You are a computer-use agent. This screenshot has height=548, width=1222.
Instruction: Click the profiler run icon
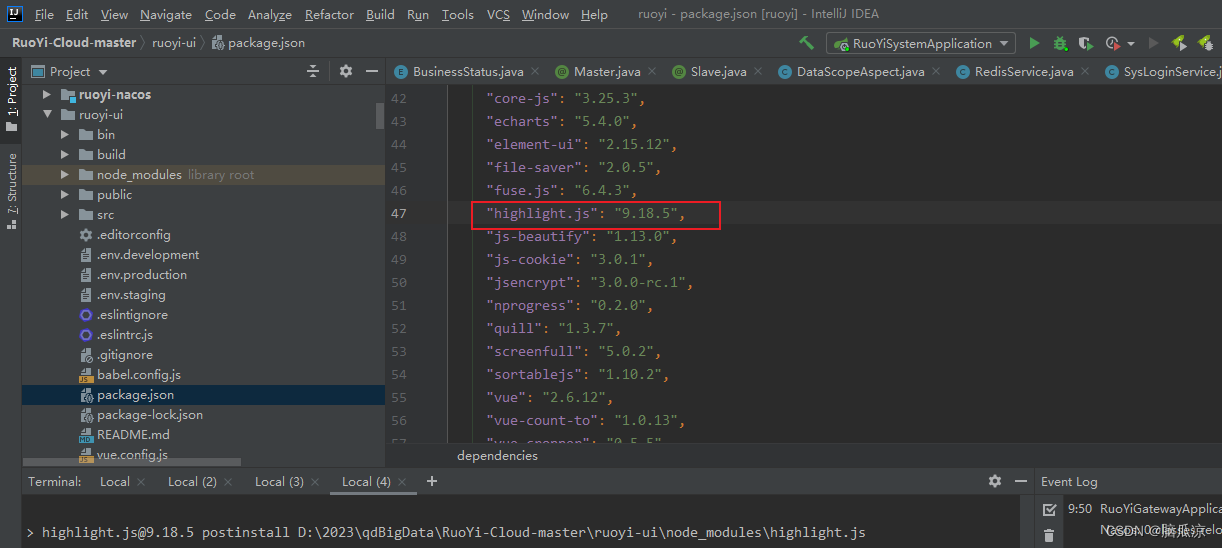[x=1112, y=43]
